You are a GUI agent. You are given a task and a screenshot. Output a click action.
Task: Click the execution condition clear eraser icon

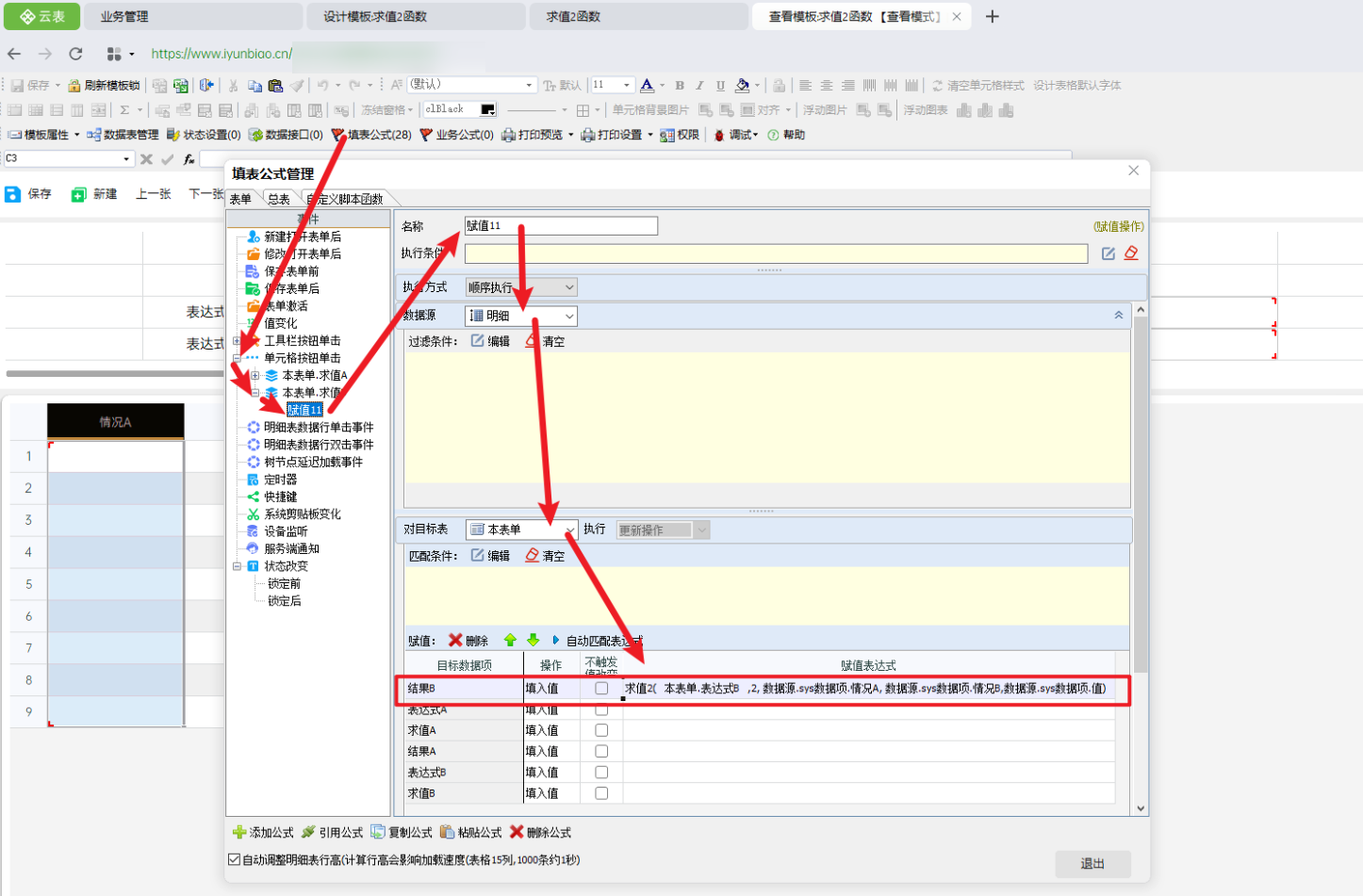tap(1131, 253)
